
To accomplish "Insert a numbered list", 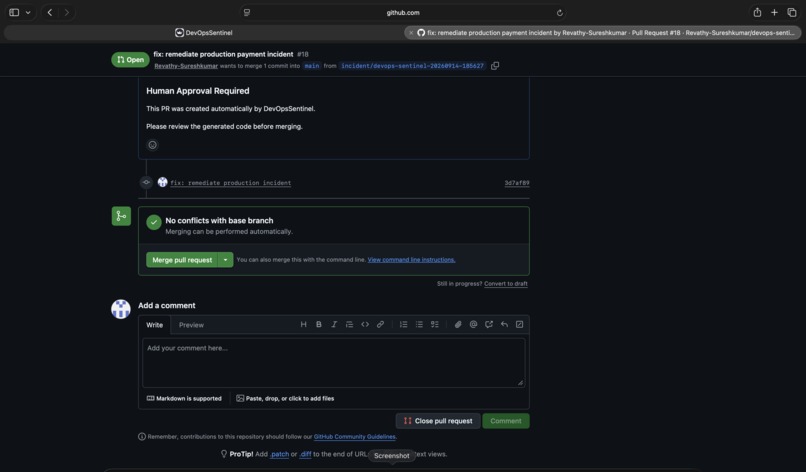I will [404, 324].
